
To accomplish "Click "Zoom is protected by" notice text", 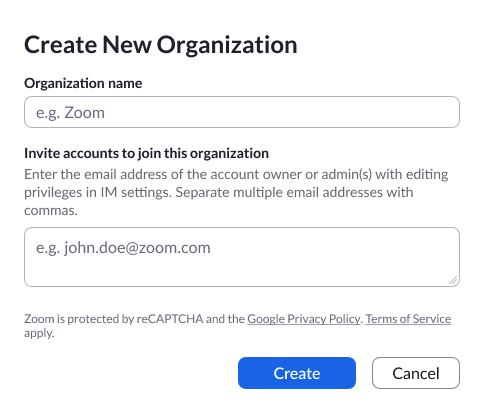I will tap(79, 319).
